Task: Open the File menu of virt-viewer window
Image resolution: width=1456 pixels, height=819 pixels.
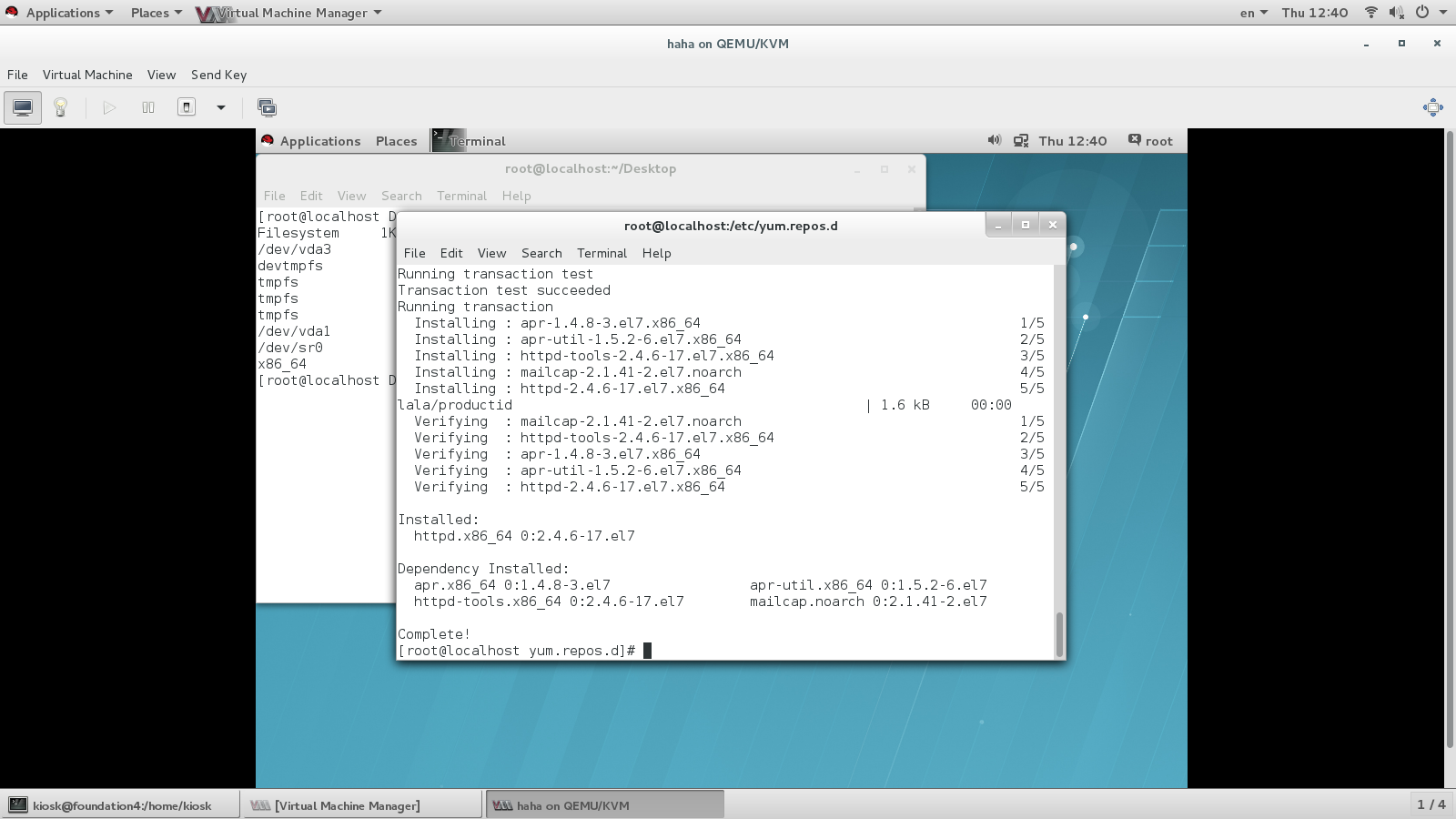Action: [17, 75]
